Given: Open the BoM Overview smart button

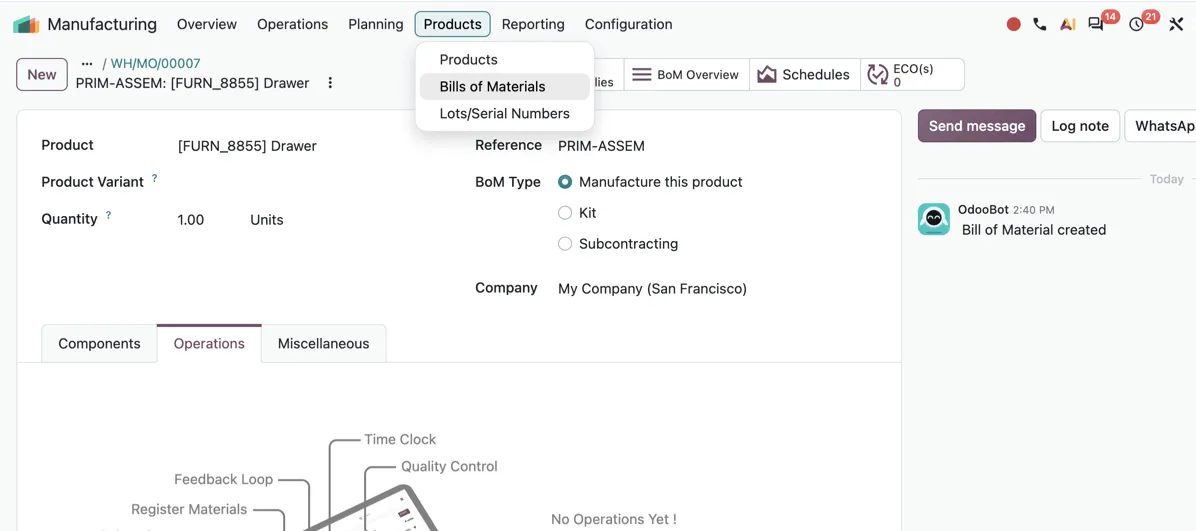Looking at the screenshot, I should click(686, 75).
